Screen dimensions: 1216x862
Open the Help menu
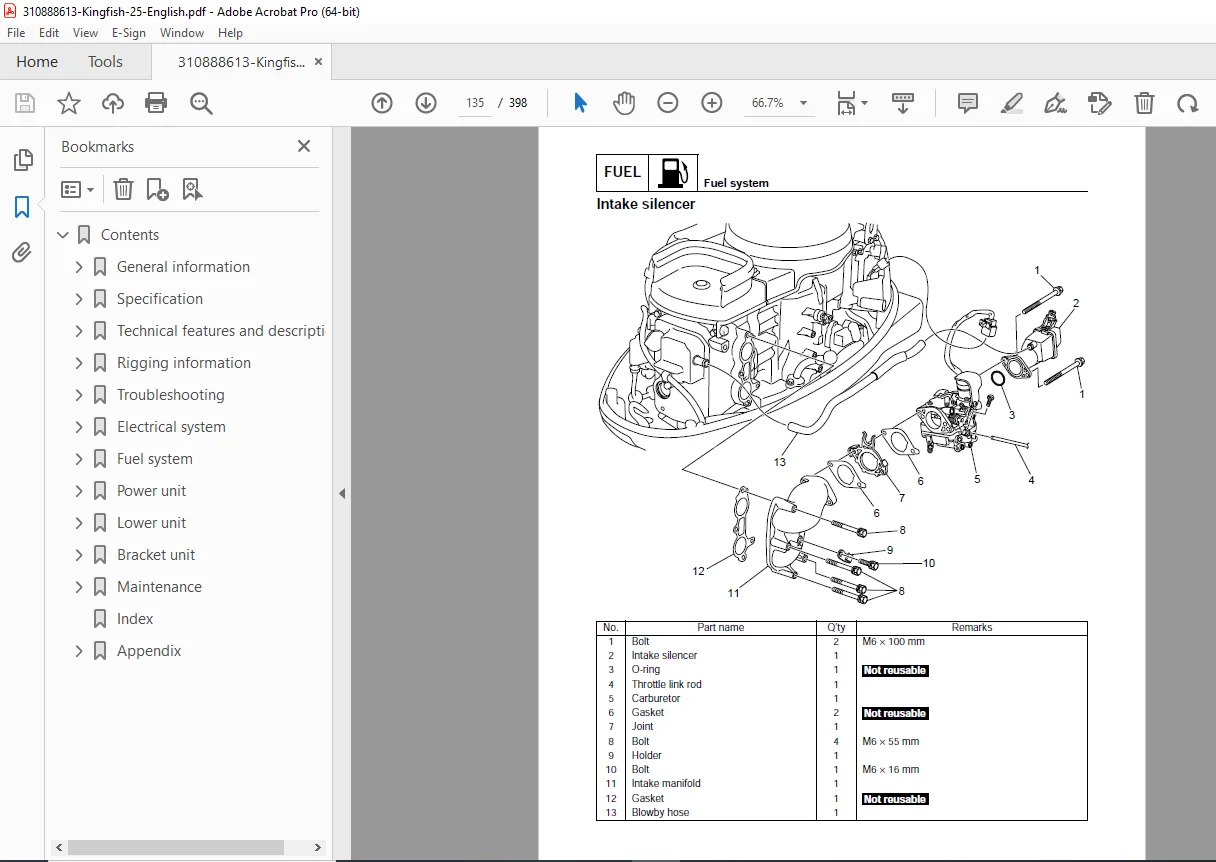point(230,33)
